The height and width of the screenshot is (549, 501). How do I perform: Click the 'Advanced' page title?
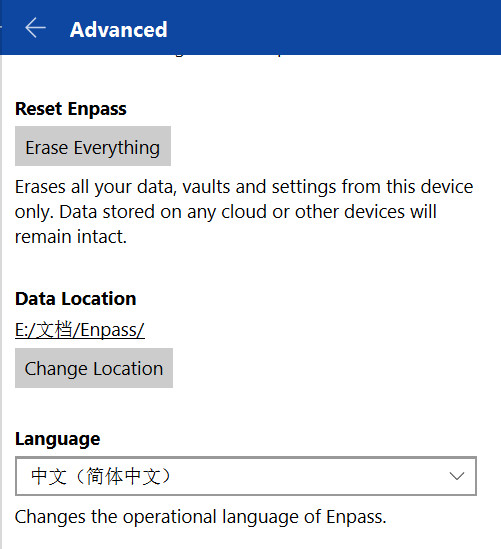coord(118,29)
